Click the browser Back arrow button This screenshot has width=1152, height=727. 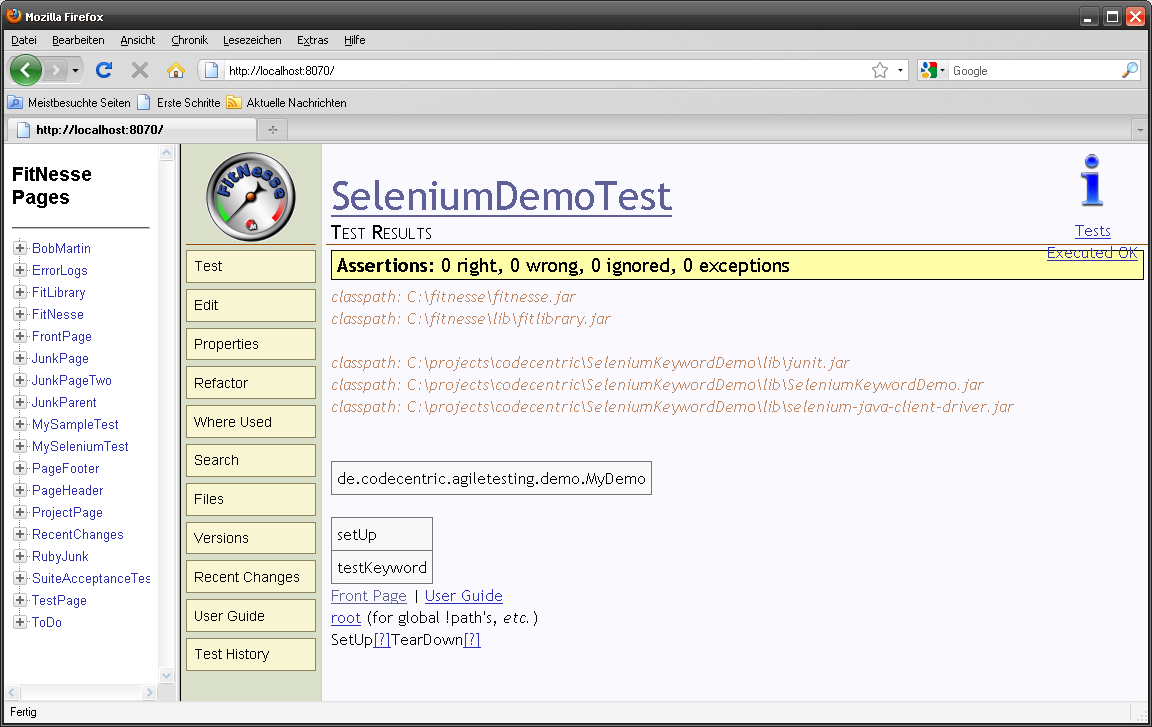tap(26, 70)
